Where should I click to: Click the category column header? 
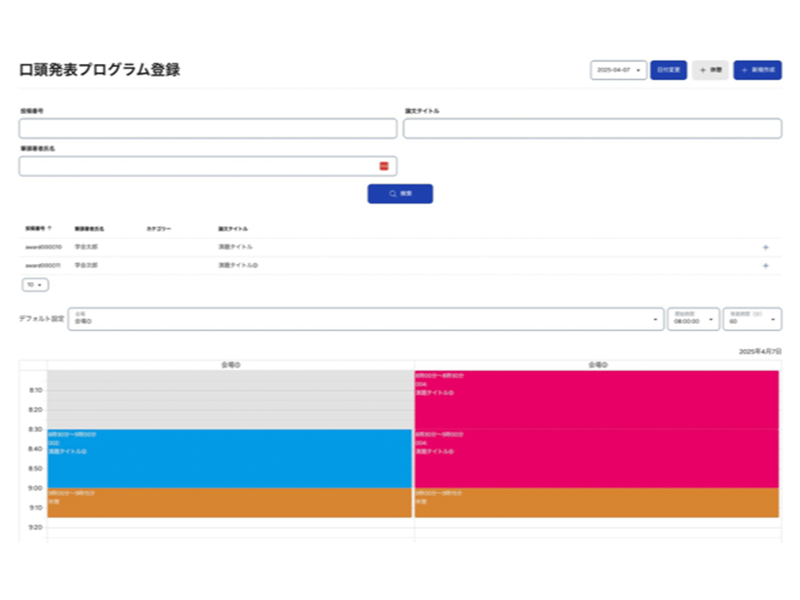pos(159,229)
